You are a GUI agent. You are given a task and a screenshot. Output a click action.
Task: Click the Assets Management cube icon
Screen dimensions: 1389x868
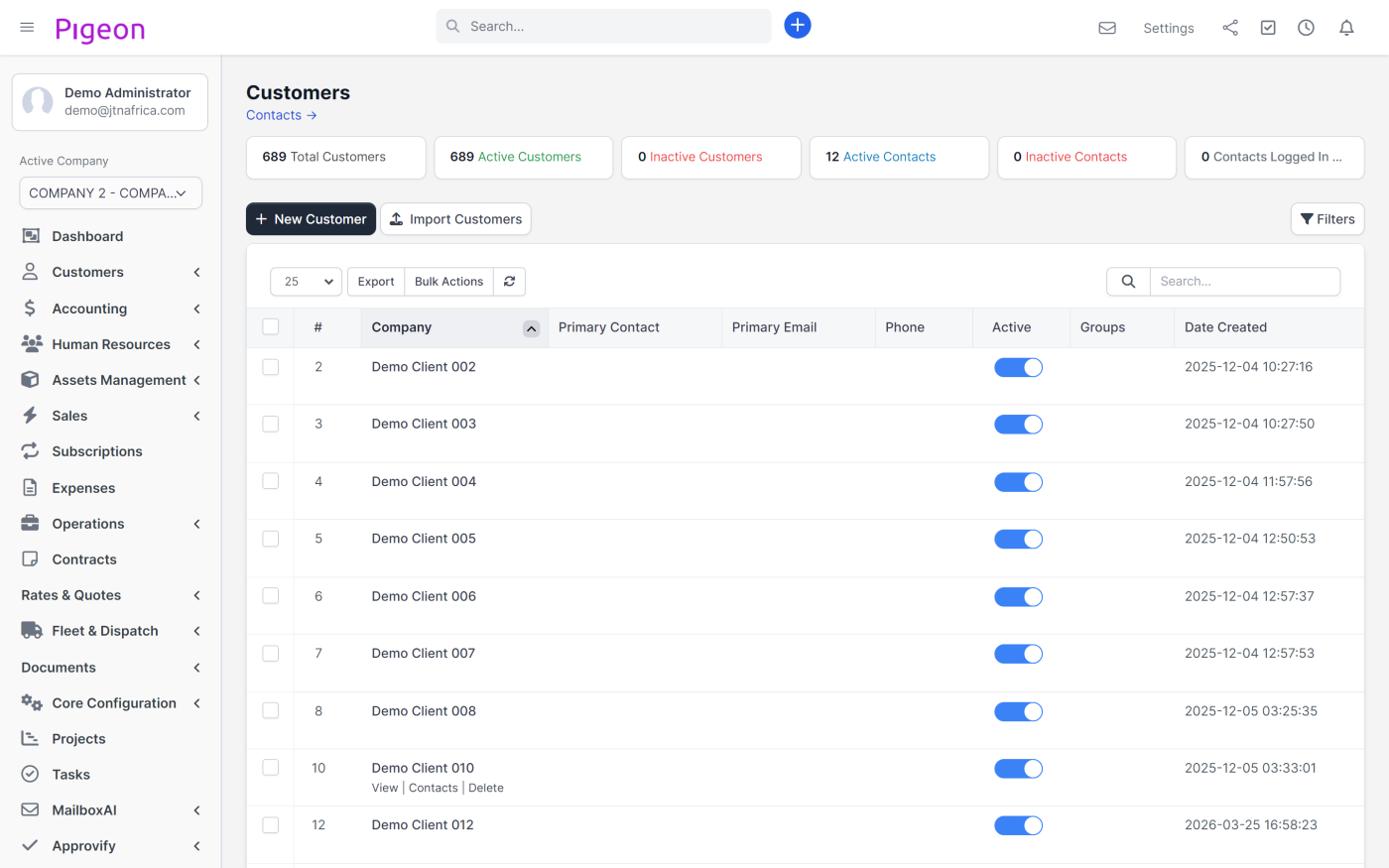pyautogui.click(x=31, y=380)
